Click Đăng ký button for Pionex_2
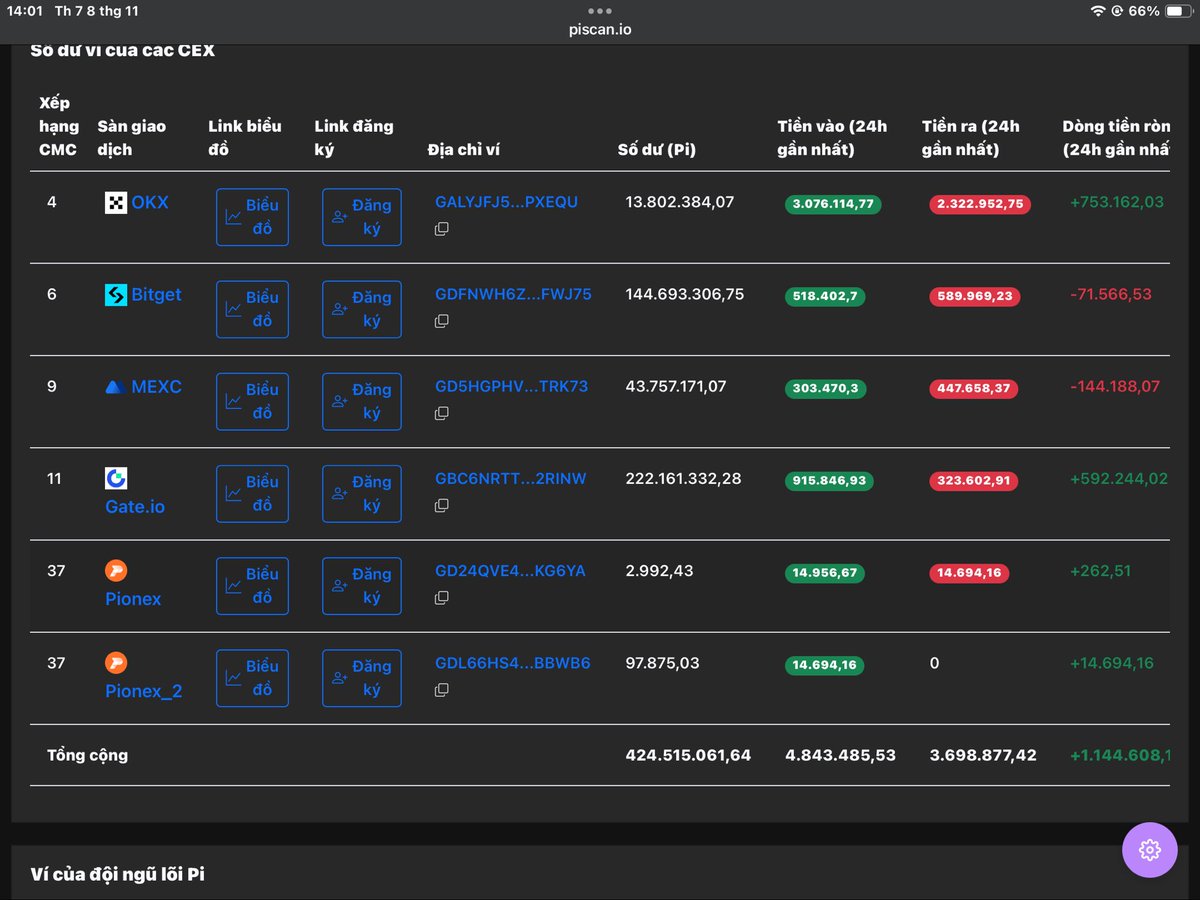 coord(362,678)
